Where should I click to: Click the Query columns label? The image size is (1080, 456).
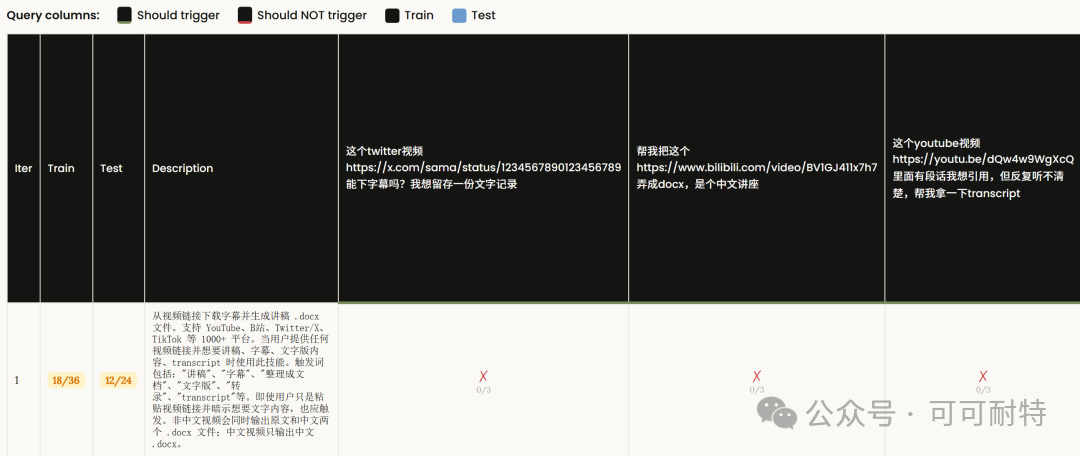coord(53,15)
